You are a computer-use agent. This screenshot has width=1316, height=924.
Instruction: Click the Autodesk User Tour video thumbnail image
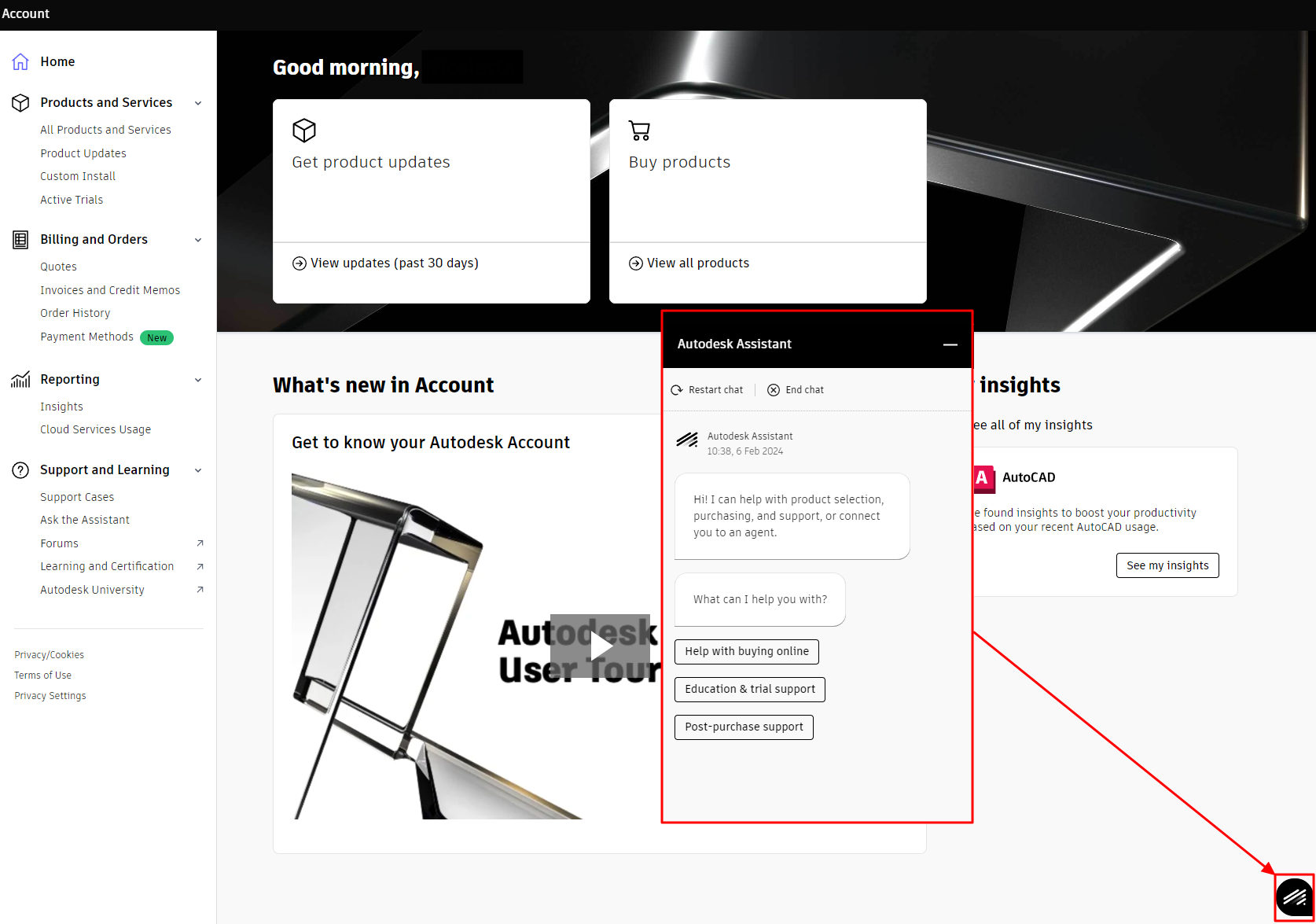pyautogui.click(x=476, y=646)
